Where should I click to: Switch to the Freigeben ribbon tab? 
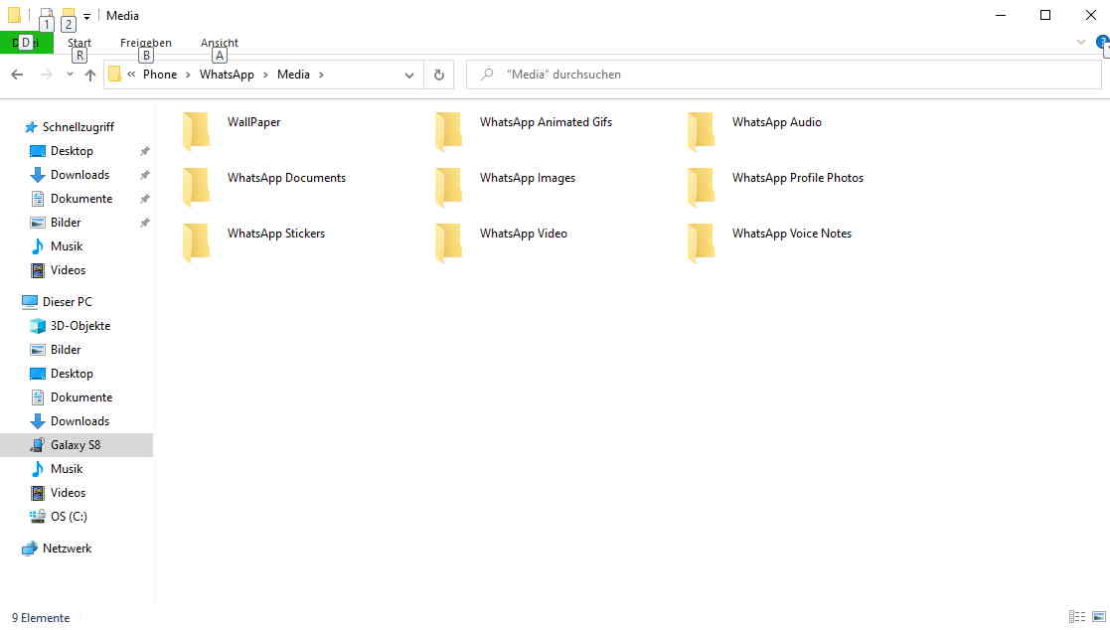click(146, 42)
